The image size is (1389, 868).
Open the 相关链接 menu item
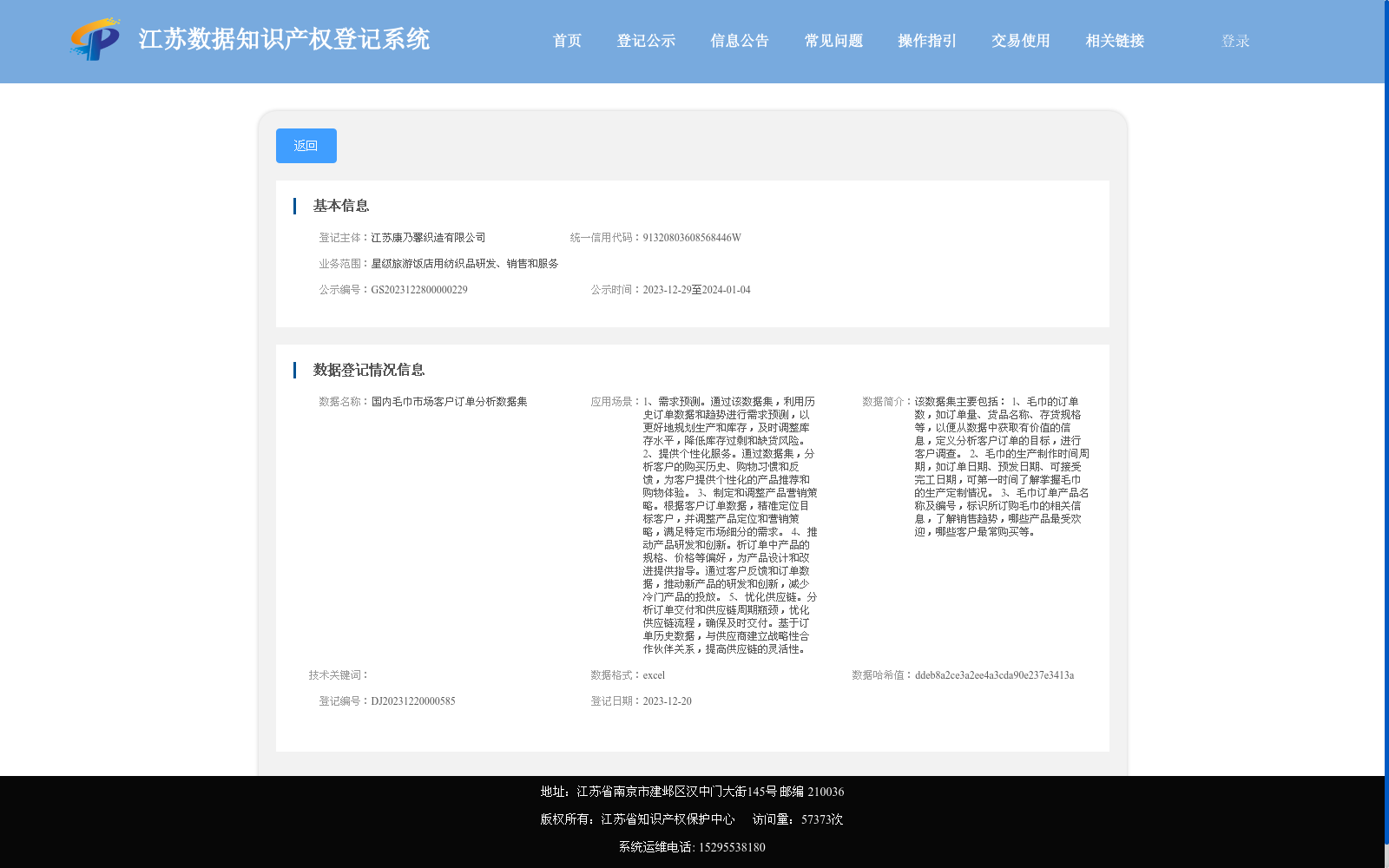coord(1115,41)
